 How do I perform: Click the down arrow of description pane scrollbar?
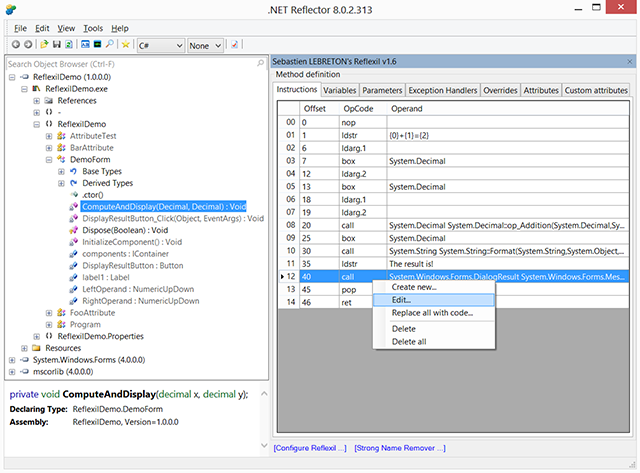(264, 445)
